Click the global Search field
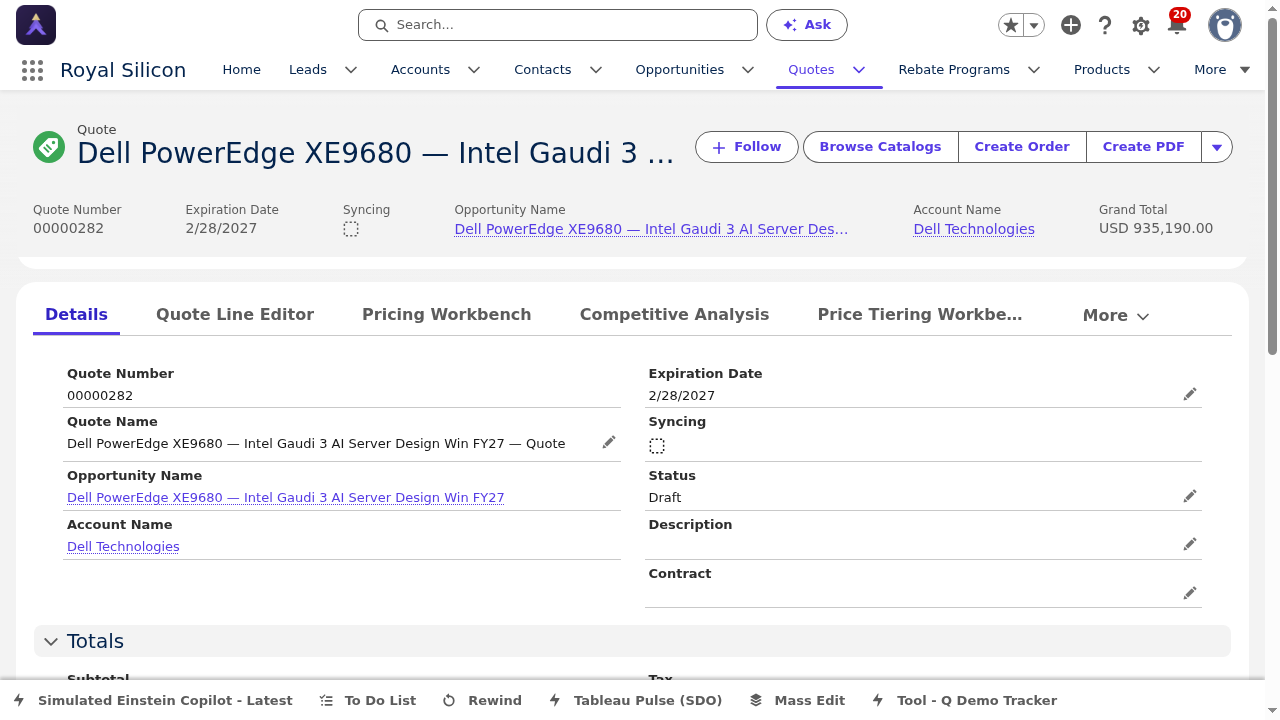Screen dimensions: 1280x720 (x=558, y=25)
